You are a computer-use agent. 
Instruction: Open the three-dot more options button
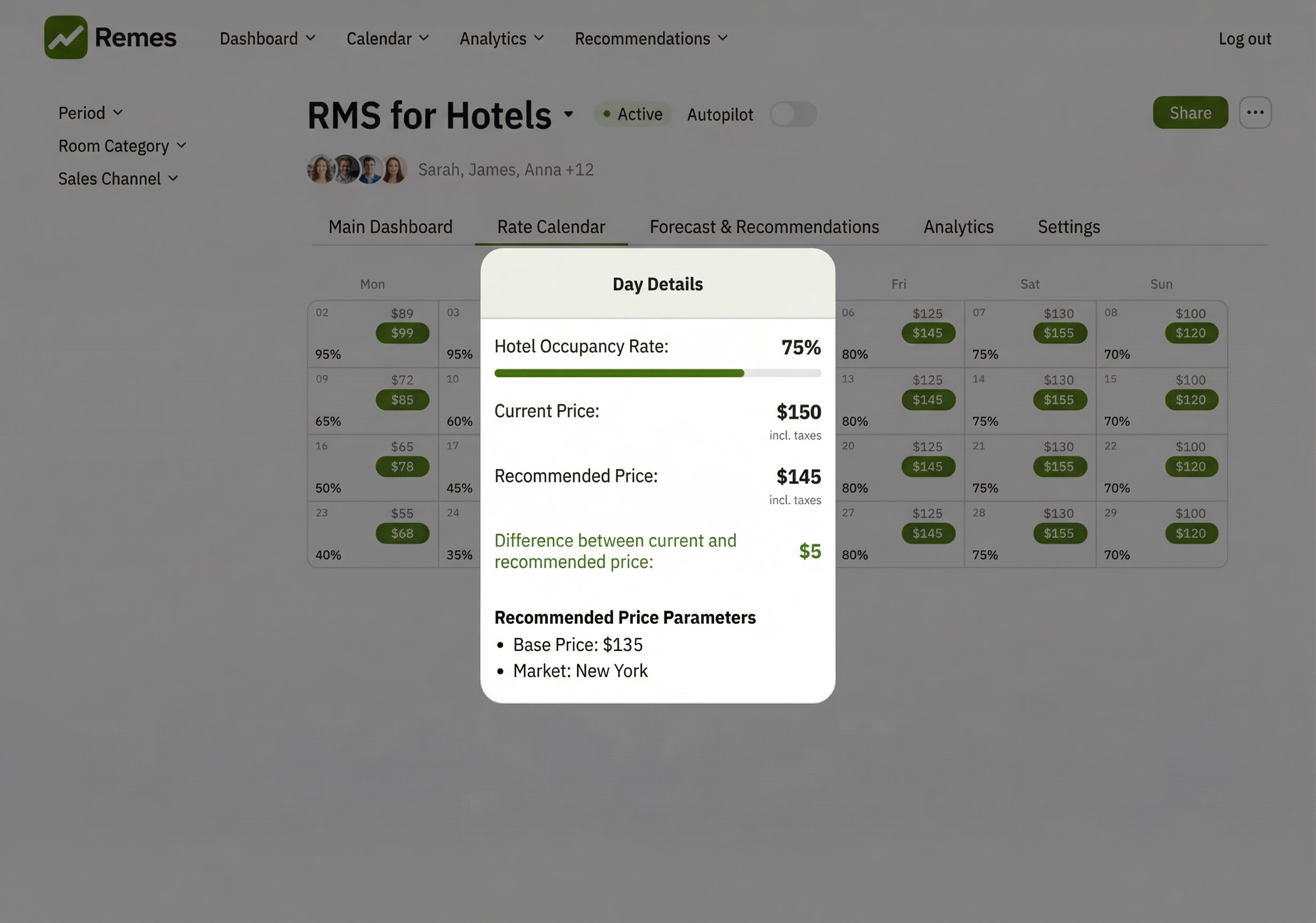click(1255, 112)
